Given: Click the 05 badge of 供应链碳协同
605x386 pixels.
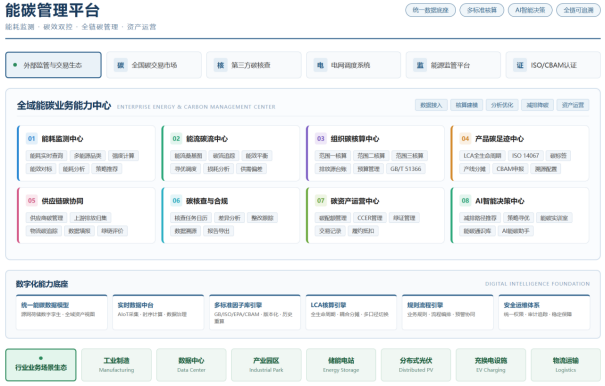Looking at the screenshot, I should [32, 201].
